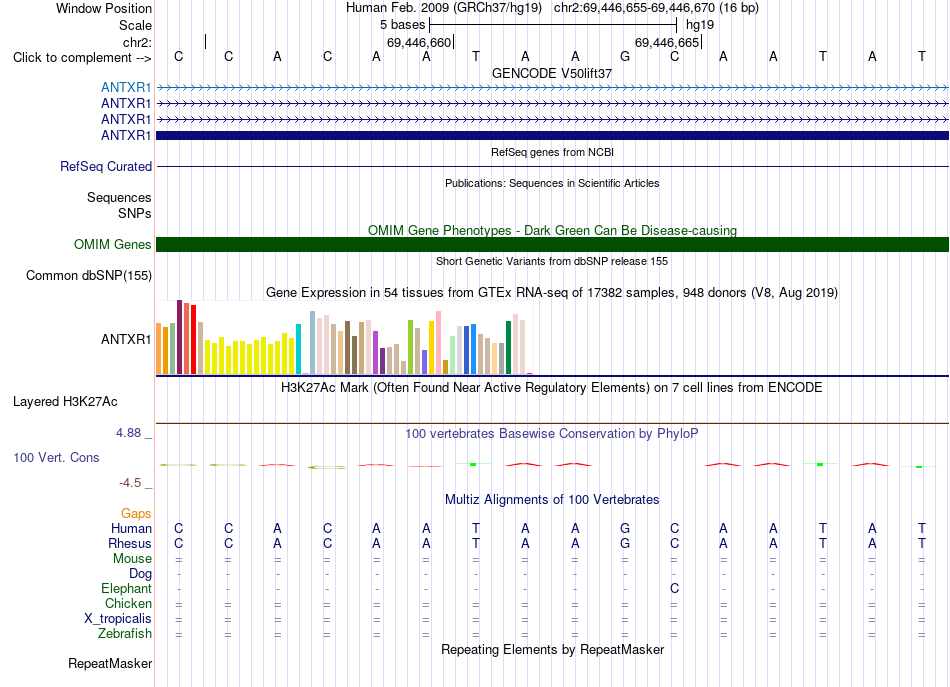Click the hg19 label beside scale bar
The height and width of the screenshot is (687, 950).
[x=700, y=25]
